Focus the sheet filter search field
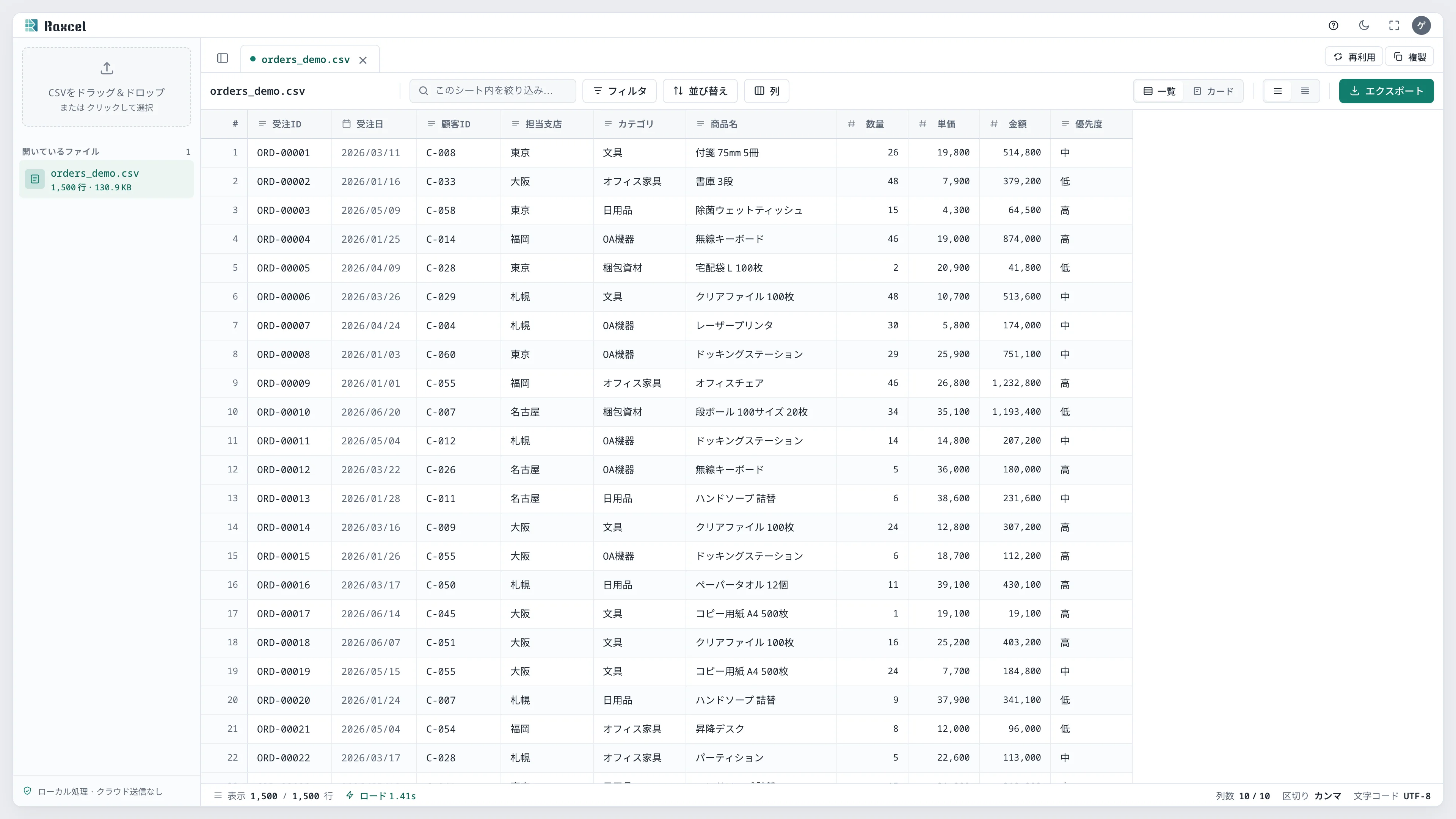The height and width of the screenshot is (819, 1456). 492,91
